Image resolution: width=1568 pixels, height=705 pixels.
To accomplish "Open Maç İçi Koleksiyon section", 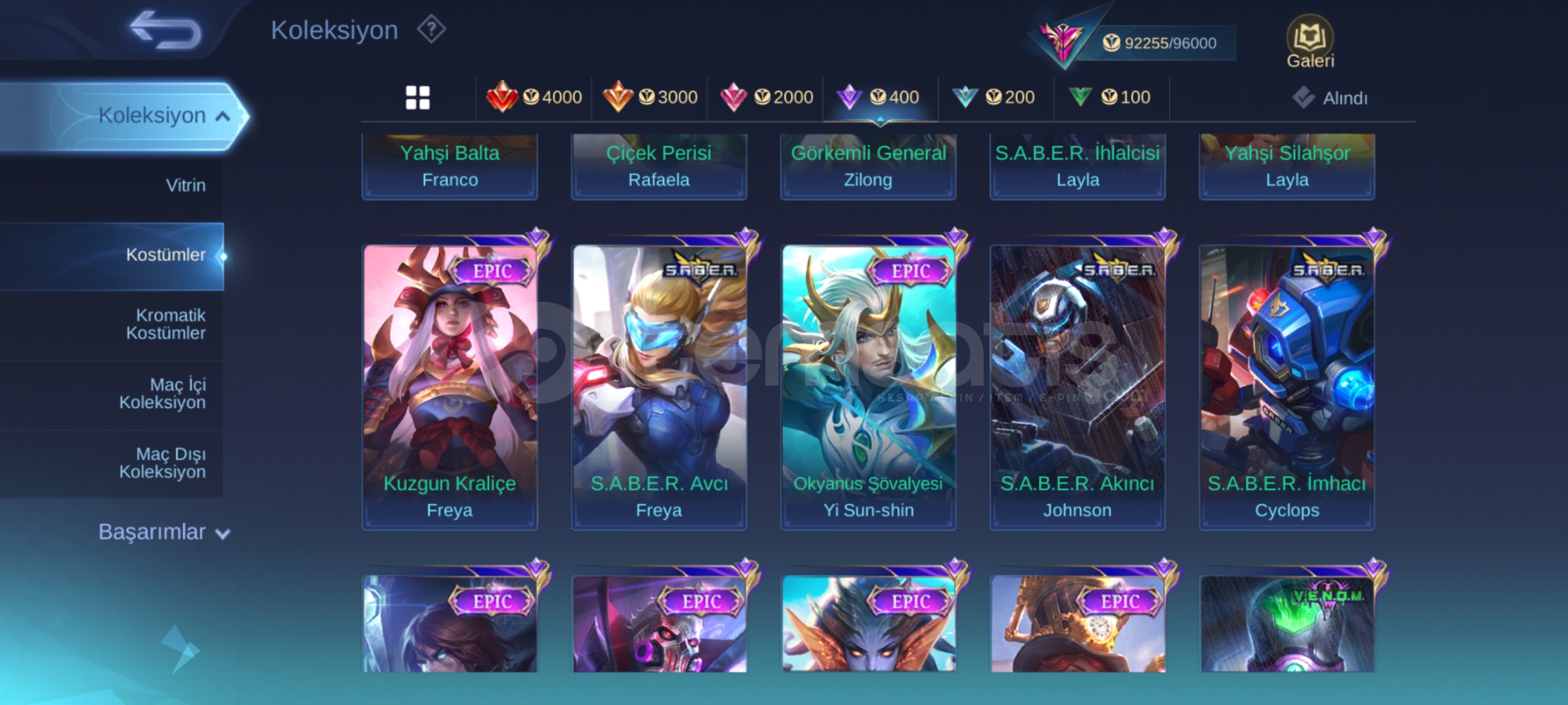I will click(x=162, y=394).
